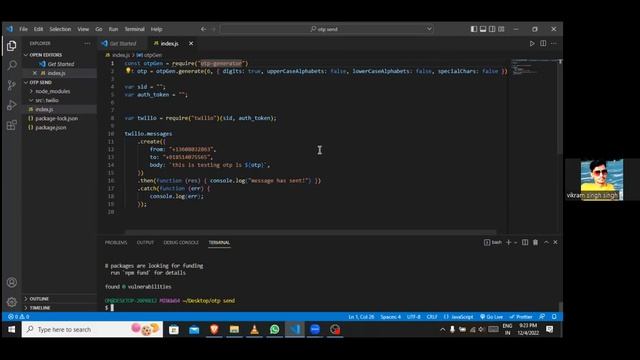Click Ln, Col cursor position indicator
The width and height of the screenshot is (640, 360).
361,317
